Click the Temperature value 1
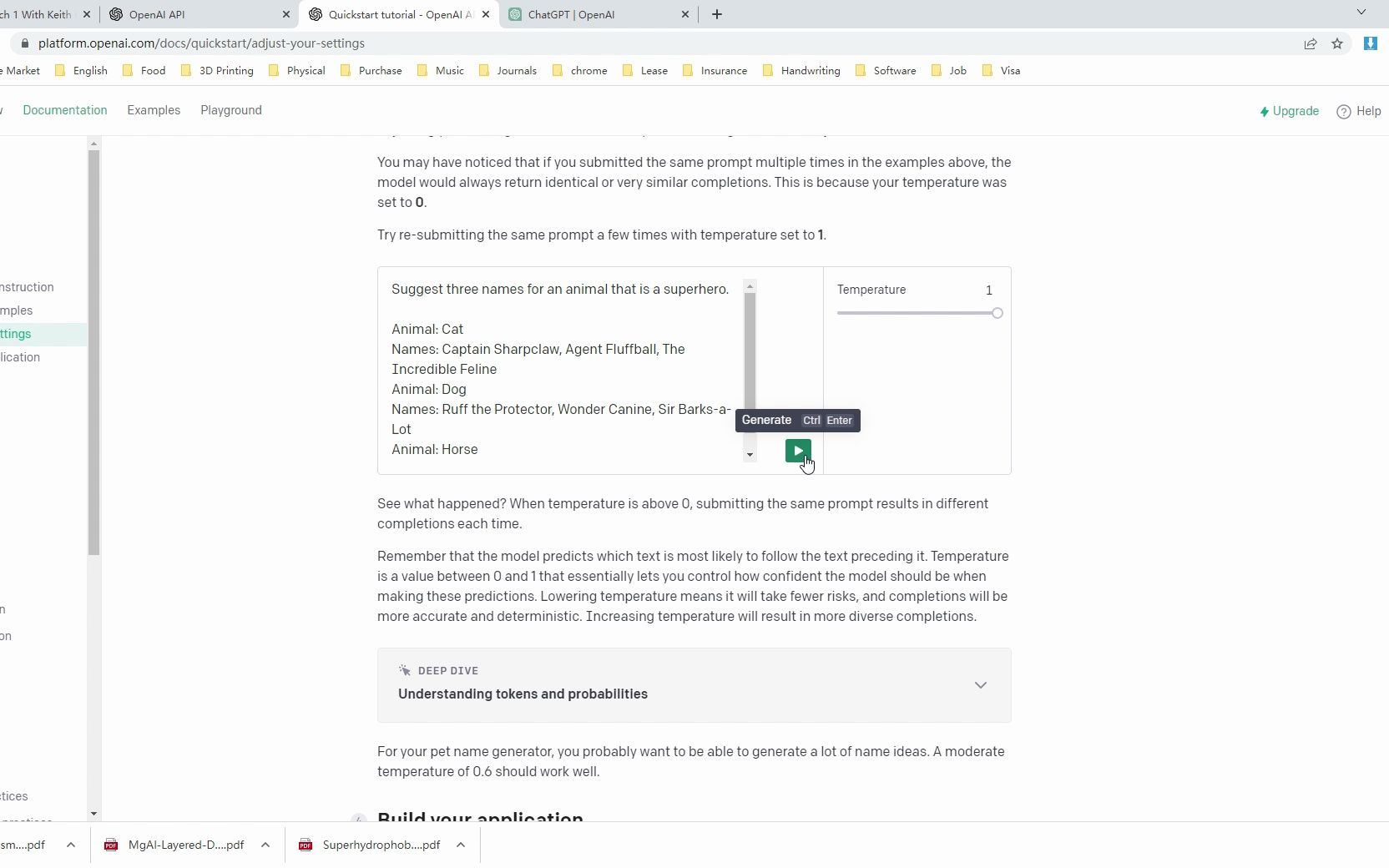The image size is (1389, 868). (x=989, y=290)
